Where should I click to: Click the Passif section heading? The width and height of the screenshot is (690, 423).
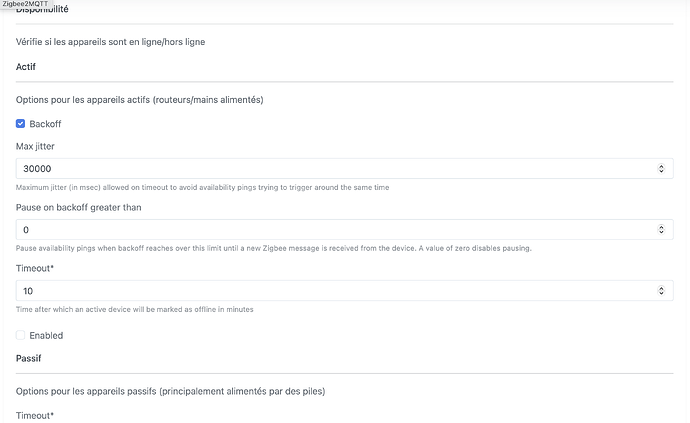(x=31, y=356)
